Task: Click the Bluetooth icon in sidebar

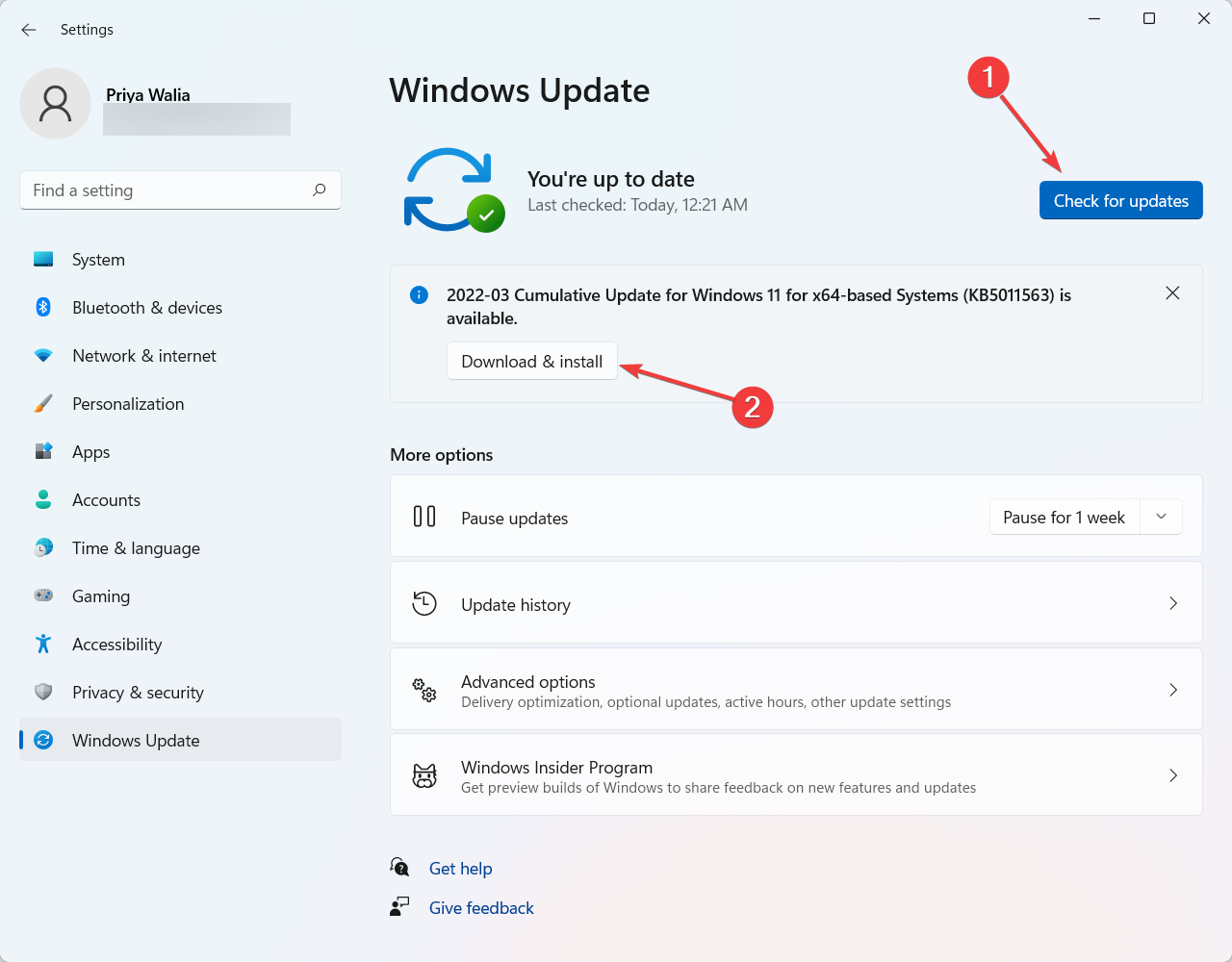Action: [43, 307]
